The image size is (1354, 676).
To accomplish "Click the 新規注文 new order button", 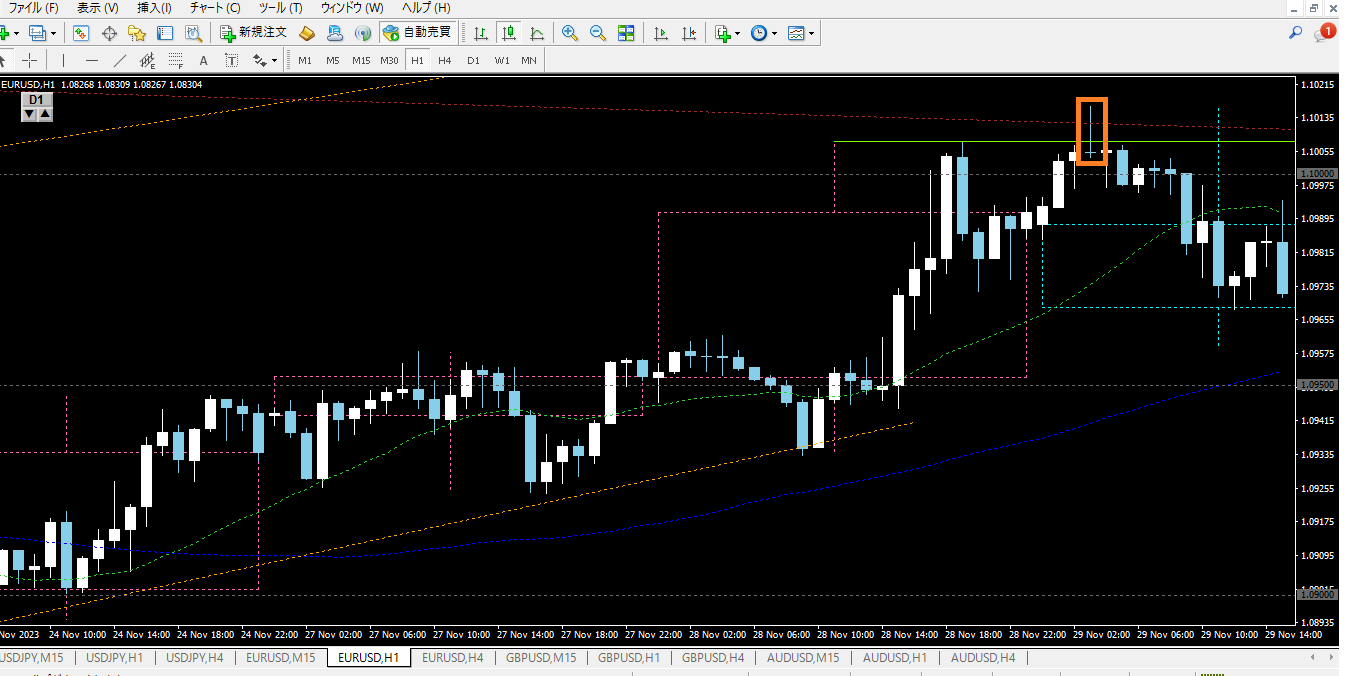I will pyautogui.click(x=253, y=33).
